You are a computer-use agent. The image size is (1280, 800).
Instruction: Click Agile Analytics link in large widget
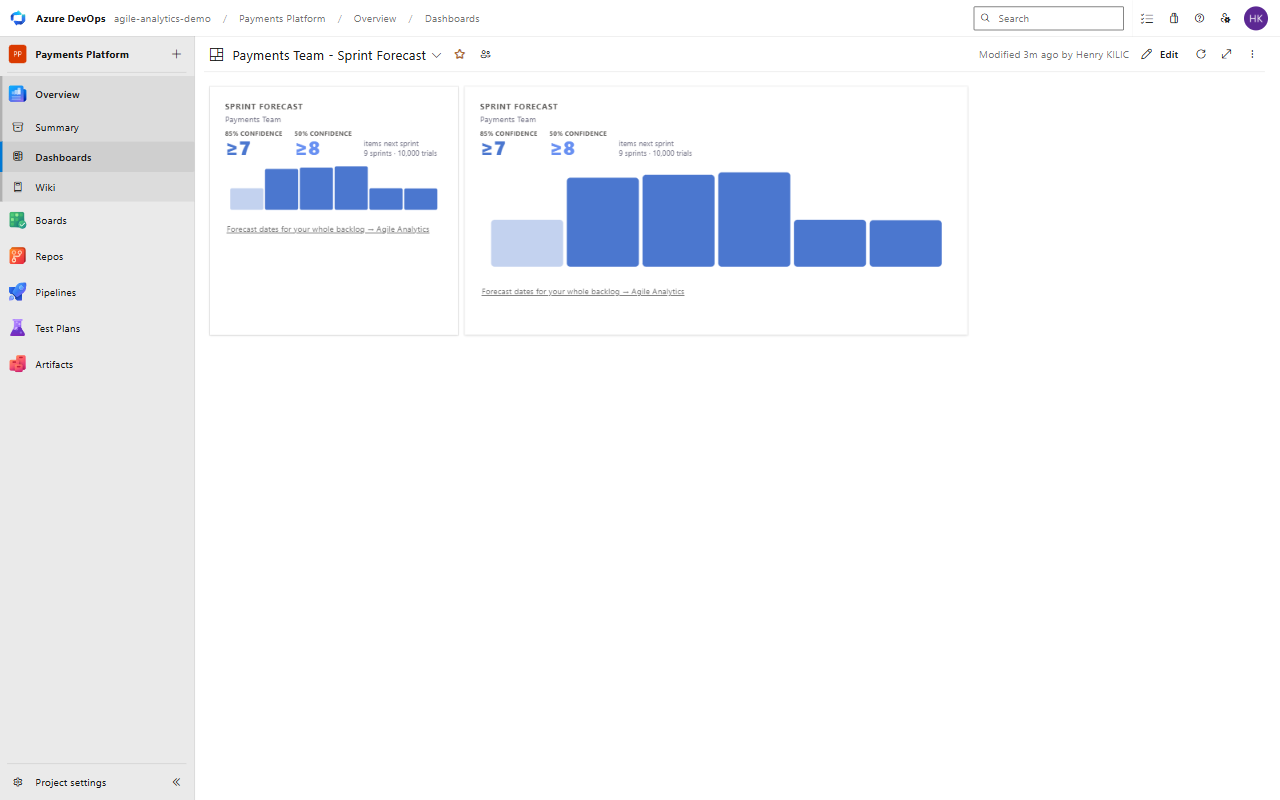point(583,291)
